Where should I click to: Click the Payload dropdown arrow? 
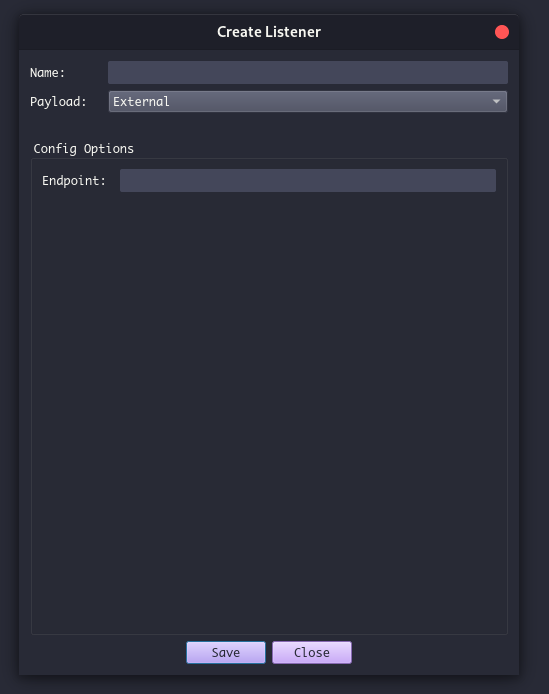496,101
